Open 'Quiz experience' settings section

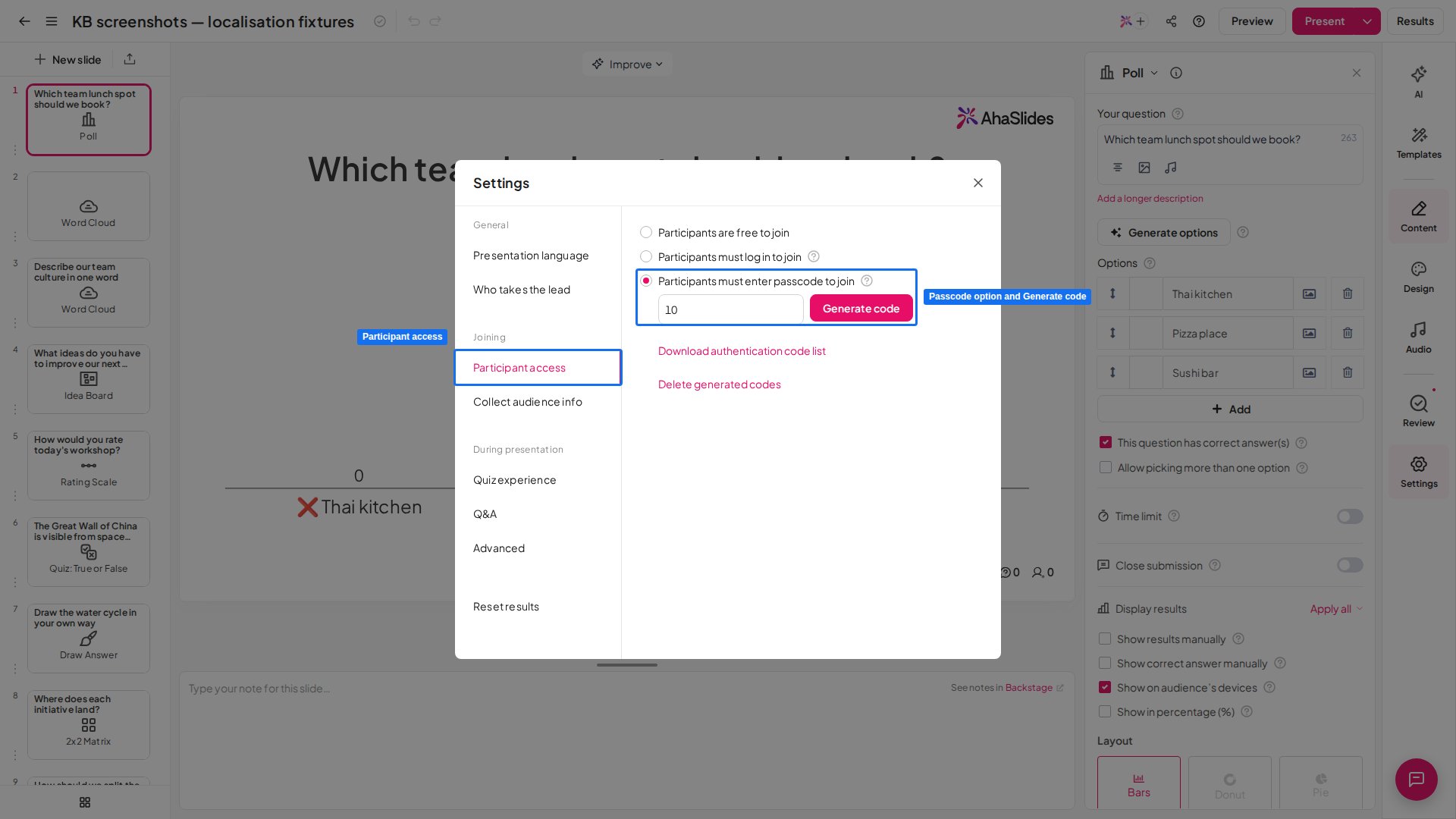515,480
